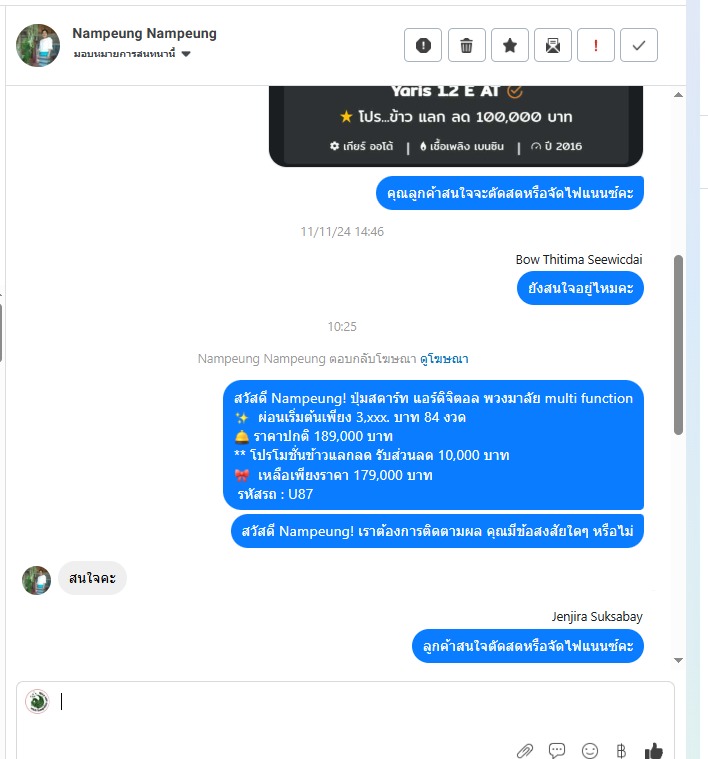Viewport: 708px width, 759px height.
Task: Open the Nampeung Nampeung profile picture in the header
Action: click(x=38, y=46)
